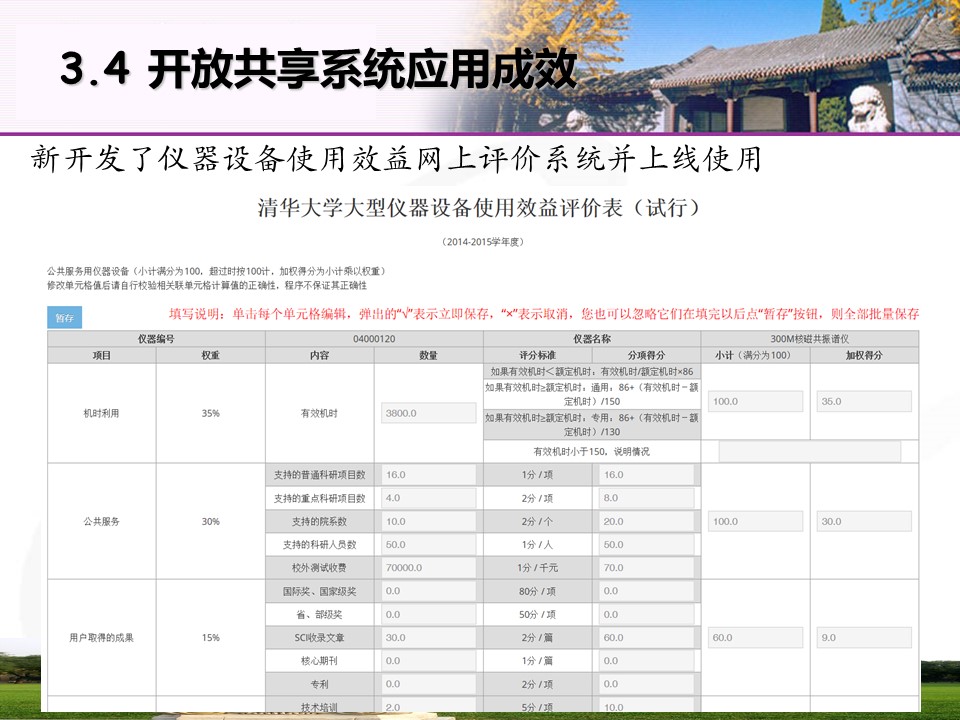This screenshot has height=720, width=960.
Task: Click the 8.0 score field for 支持的重点科研项目数
Action: pos(647,498)
